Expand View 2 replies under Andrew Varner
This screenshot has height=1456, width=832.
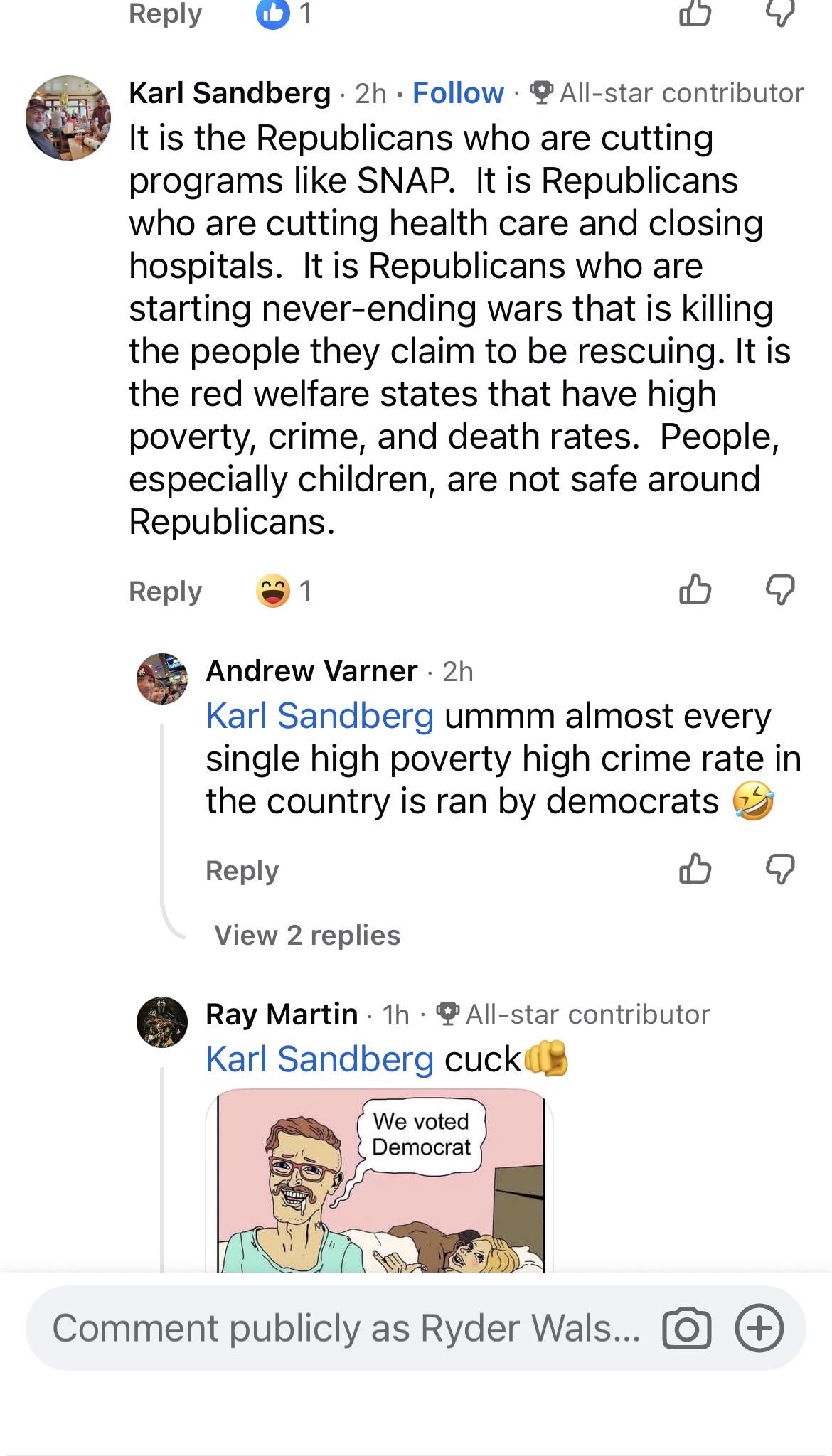click(x=307, y=936)
